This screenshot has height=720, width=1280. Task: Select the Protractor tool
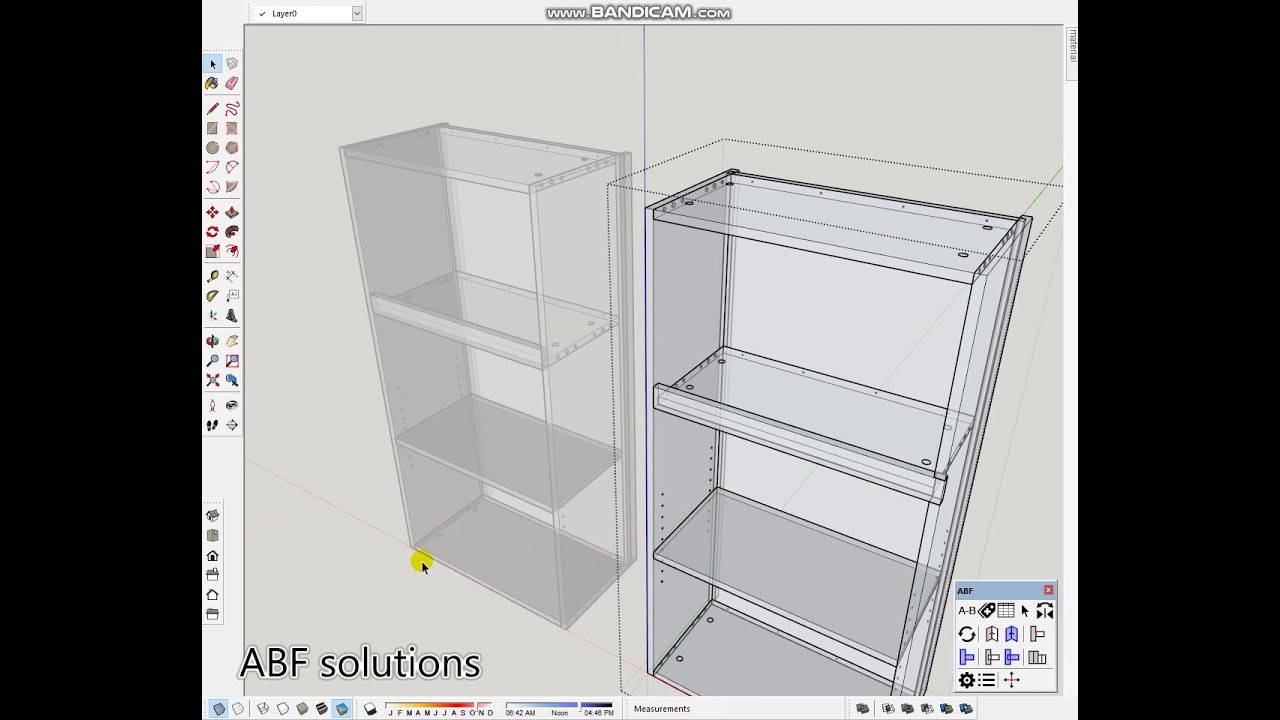tap(212, 296)
